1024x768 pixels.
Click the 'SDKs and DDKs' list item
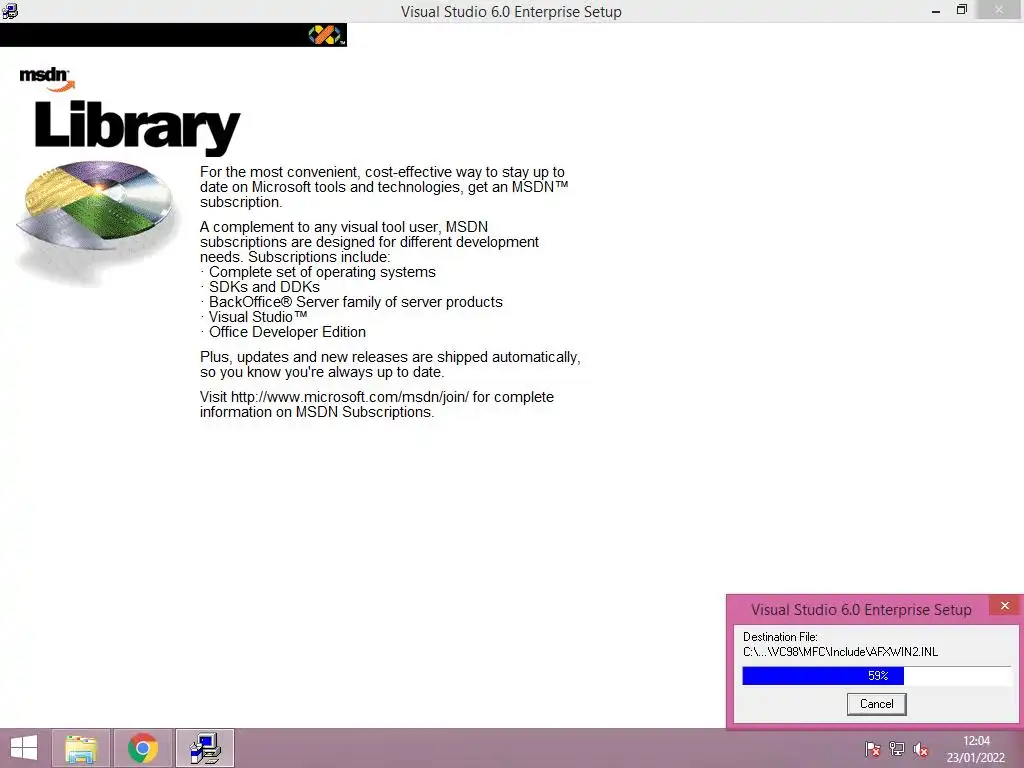coord(264,287)
